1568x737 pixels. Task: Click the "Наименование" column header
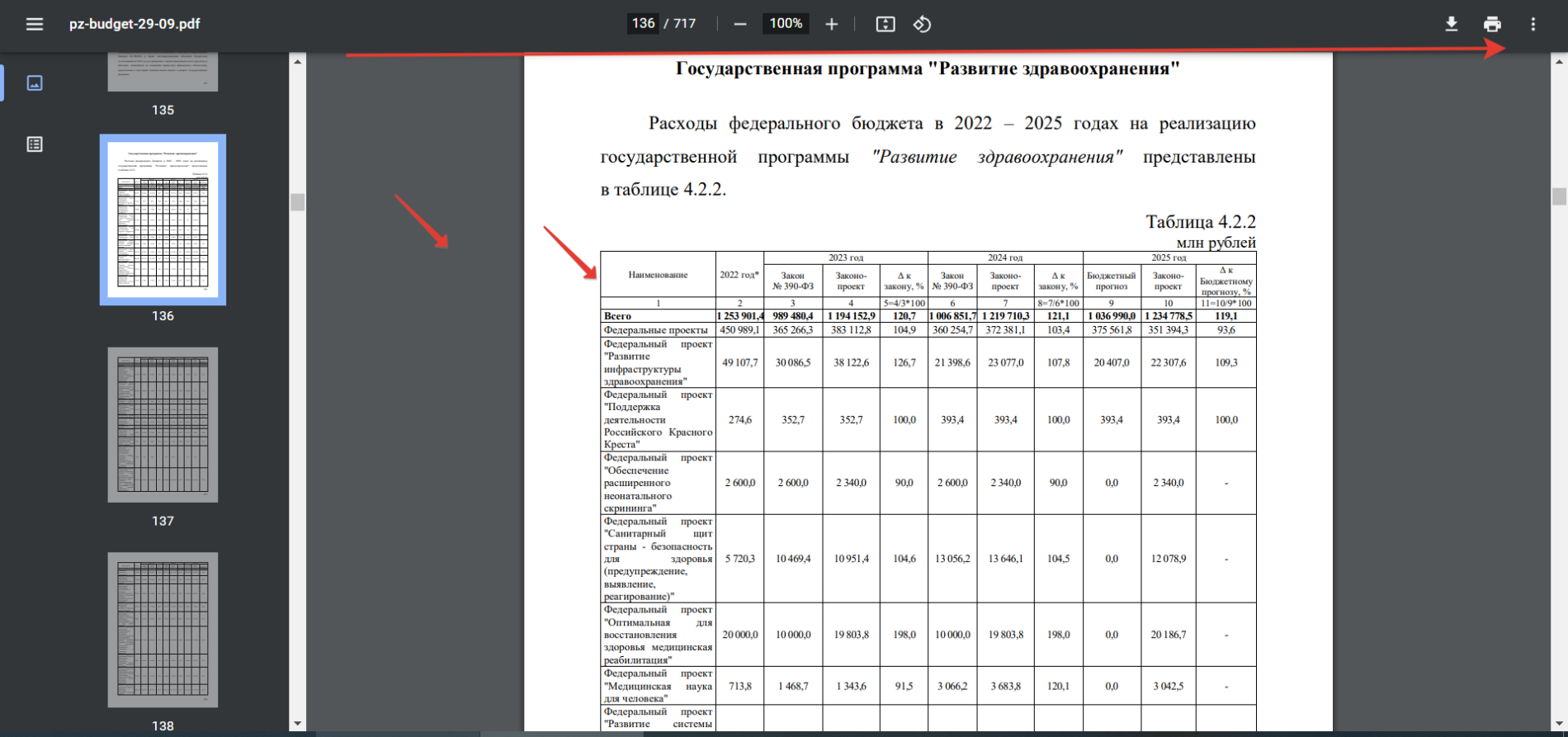(x=658, y=275)
